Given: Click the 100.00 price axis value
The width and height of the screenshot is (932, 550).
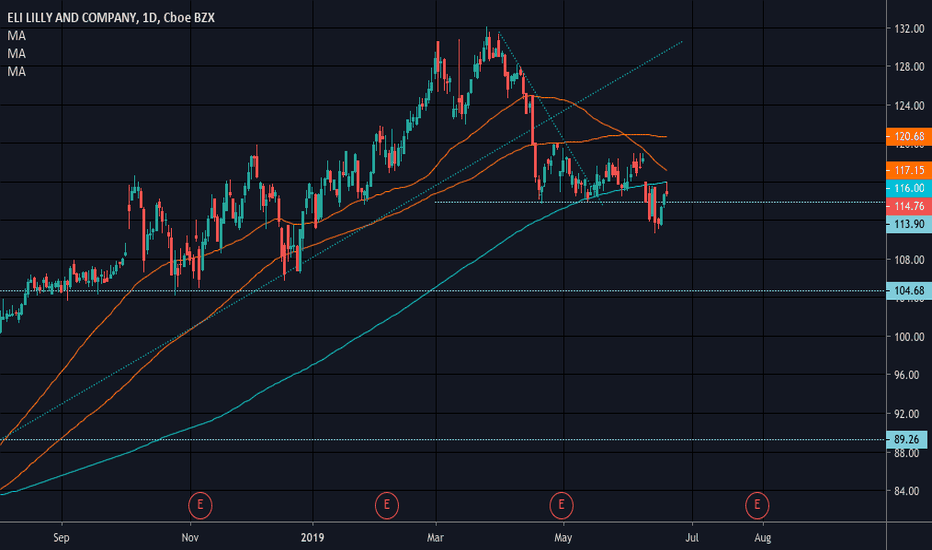Looking at the screenshot, I should [x=909, y=337].
